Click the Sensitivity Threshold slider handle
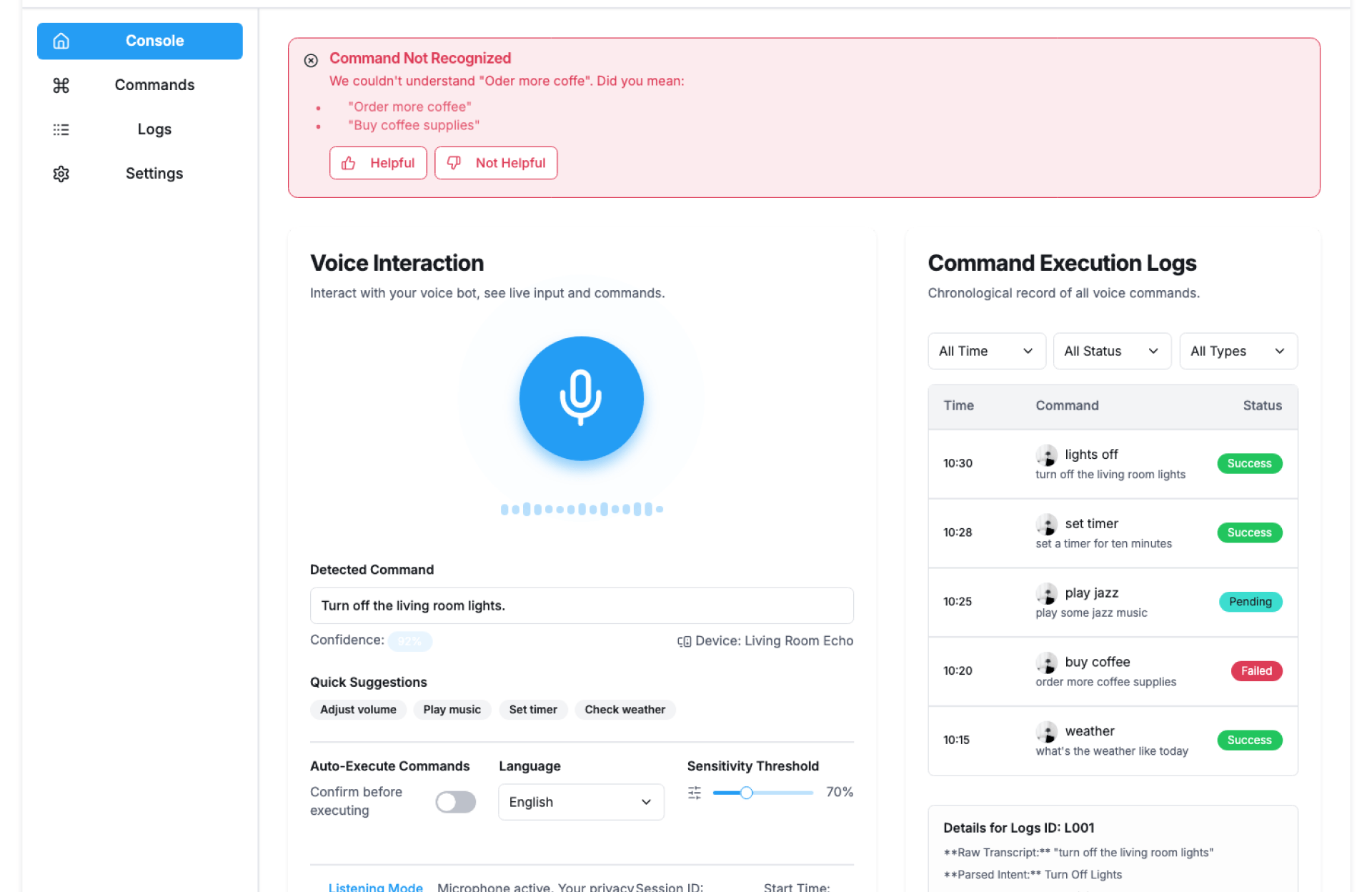 746,793
